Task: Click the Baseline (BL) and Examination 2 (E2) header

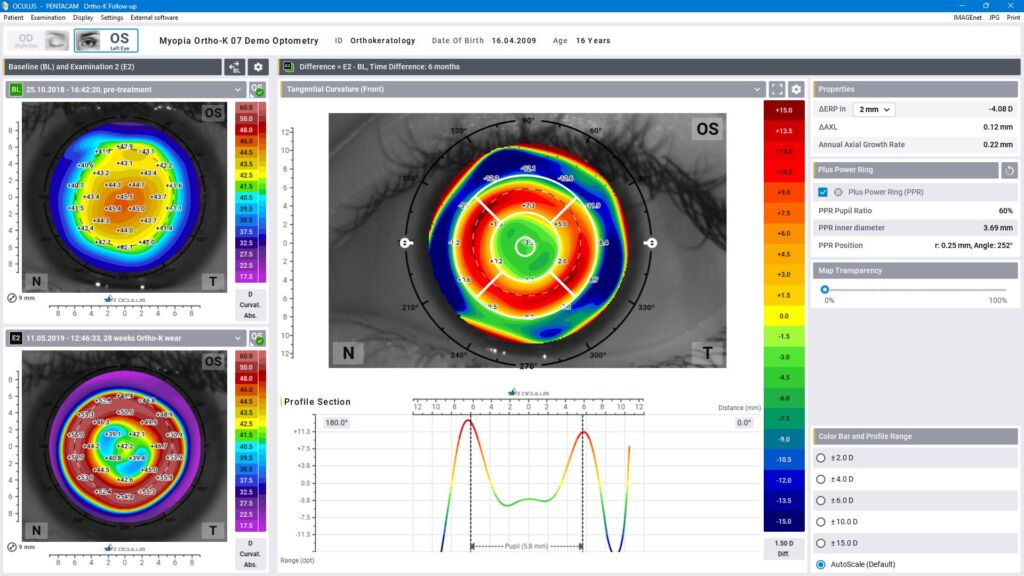Action: point(113,67)
